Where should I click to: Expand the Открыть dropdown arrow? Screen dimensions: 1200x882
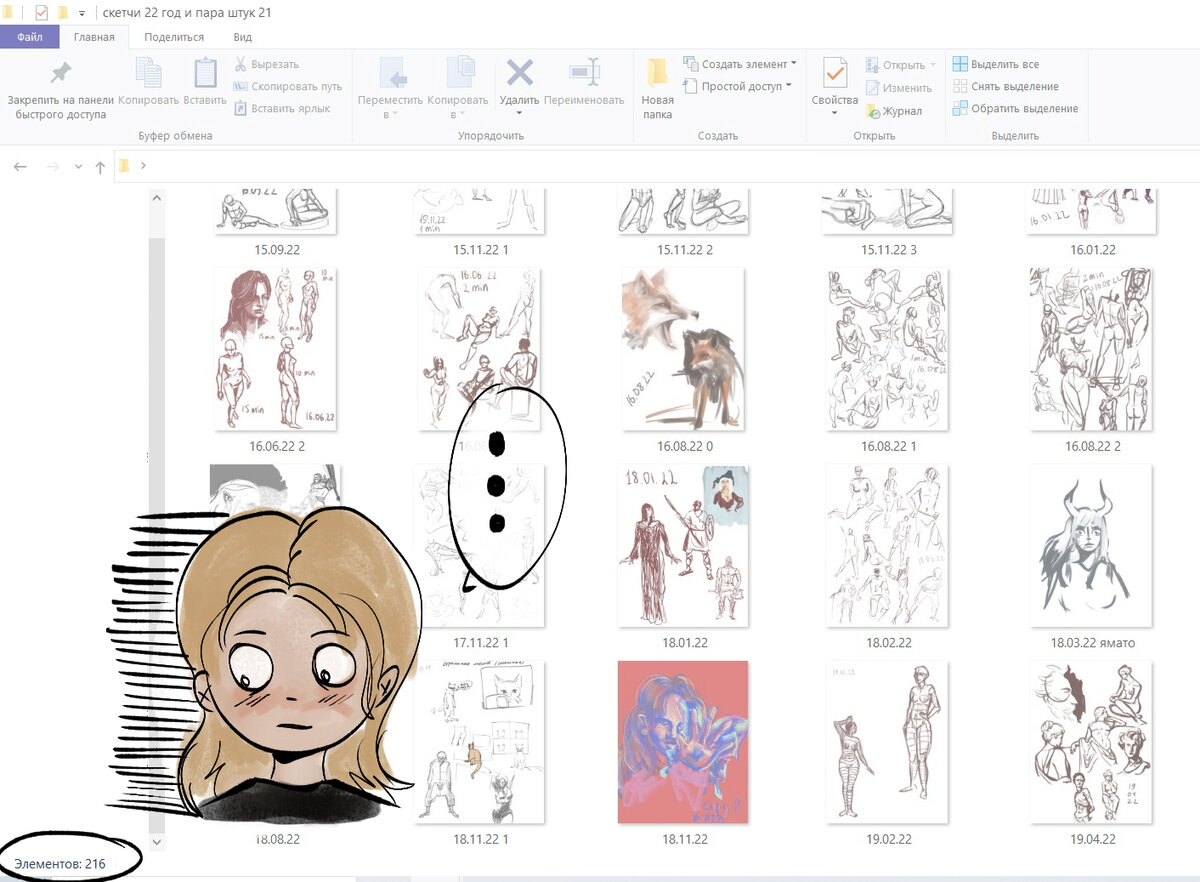pos(932,65)
